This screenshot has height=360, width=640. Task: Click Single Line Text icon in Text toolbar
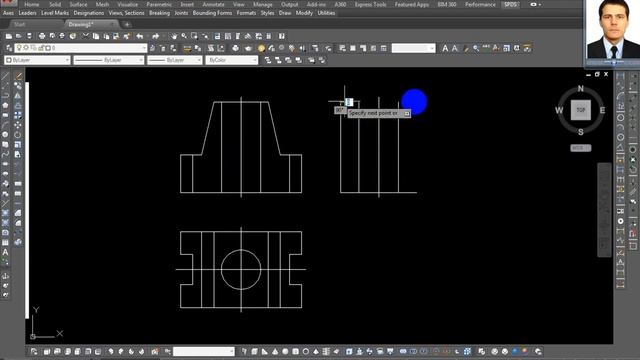pyautogui.click(x=455, y=49)
